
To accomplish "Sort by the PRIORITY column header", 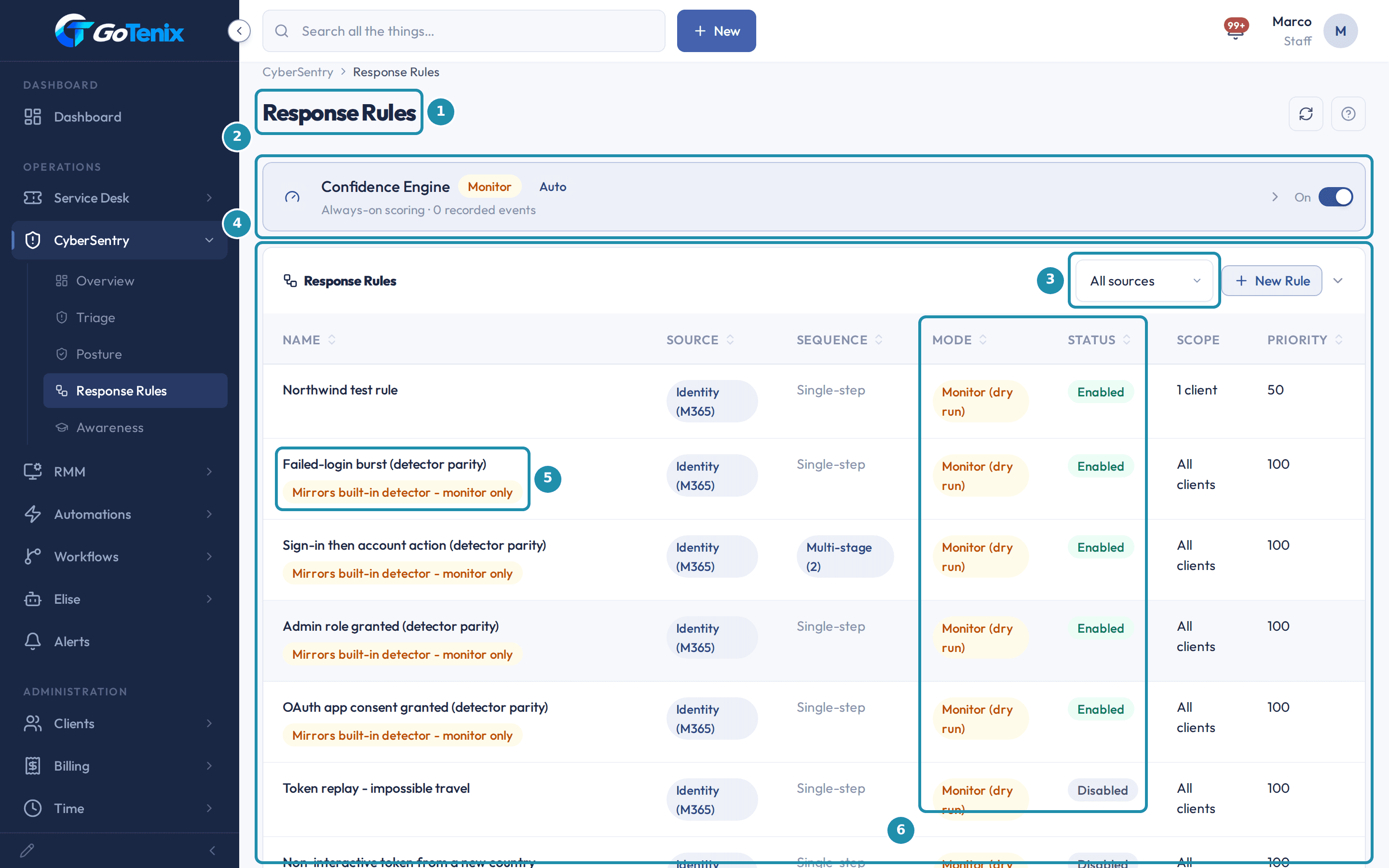I will click(1305, 340).
